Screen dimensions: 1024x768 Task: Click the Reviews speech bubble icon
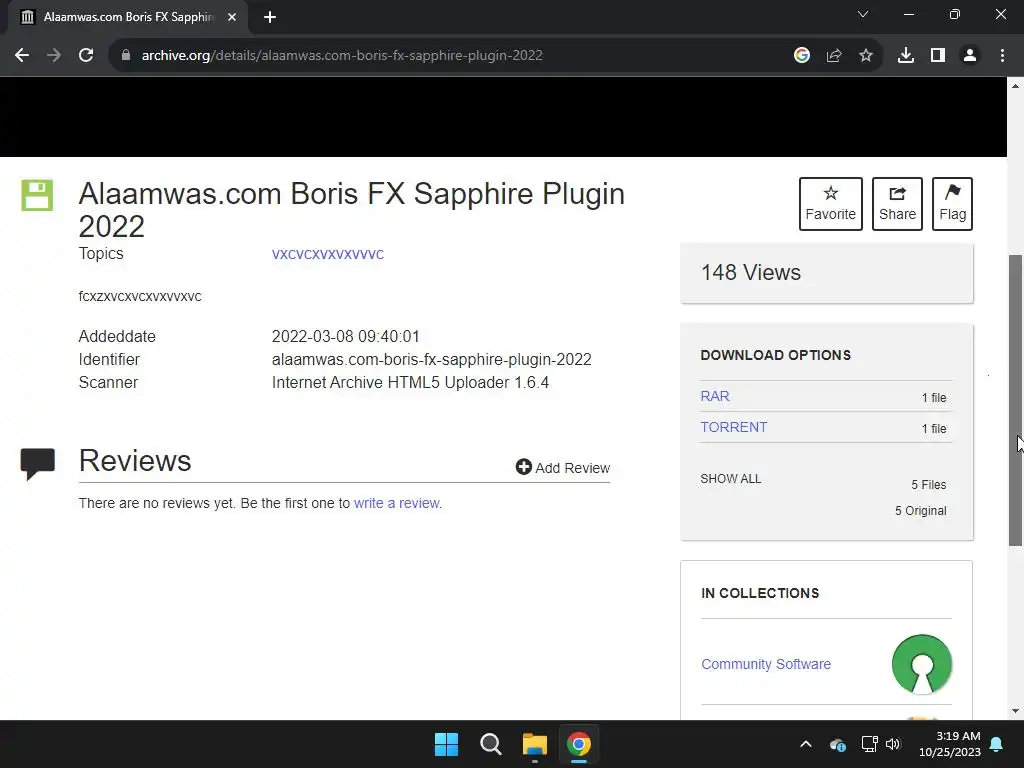coord(38,464)
